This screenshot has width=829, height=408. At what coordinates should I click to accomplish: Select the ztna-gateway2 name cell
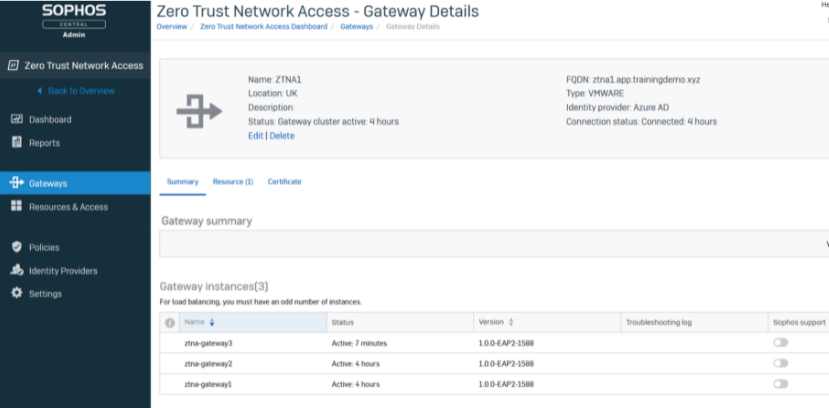click(x=208, y=364)
